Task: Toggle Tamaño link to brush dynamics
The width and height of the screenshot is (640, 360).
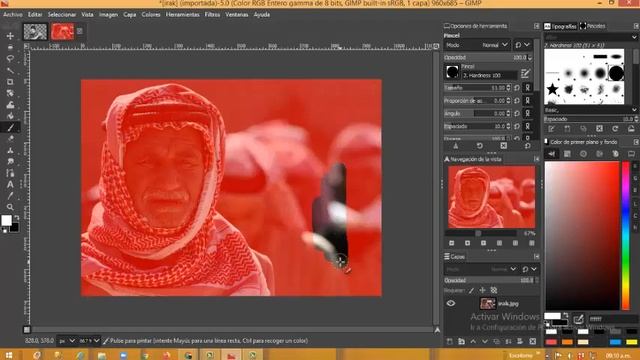Action: tap(527, 88)
